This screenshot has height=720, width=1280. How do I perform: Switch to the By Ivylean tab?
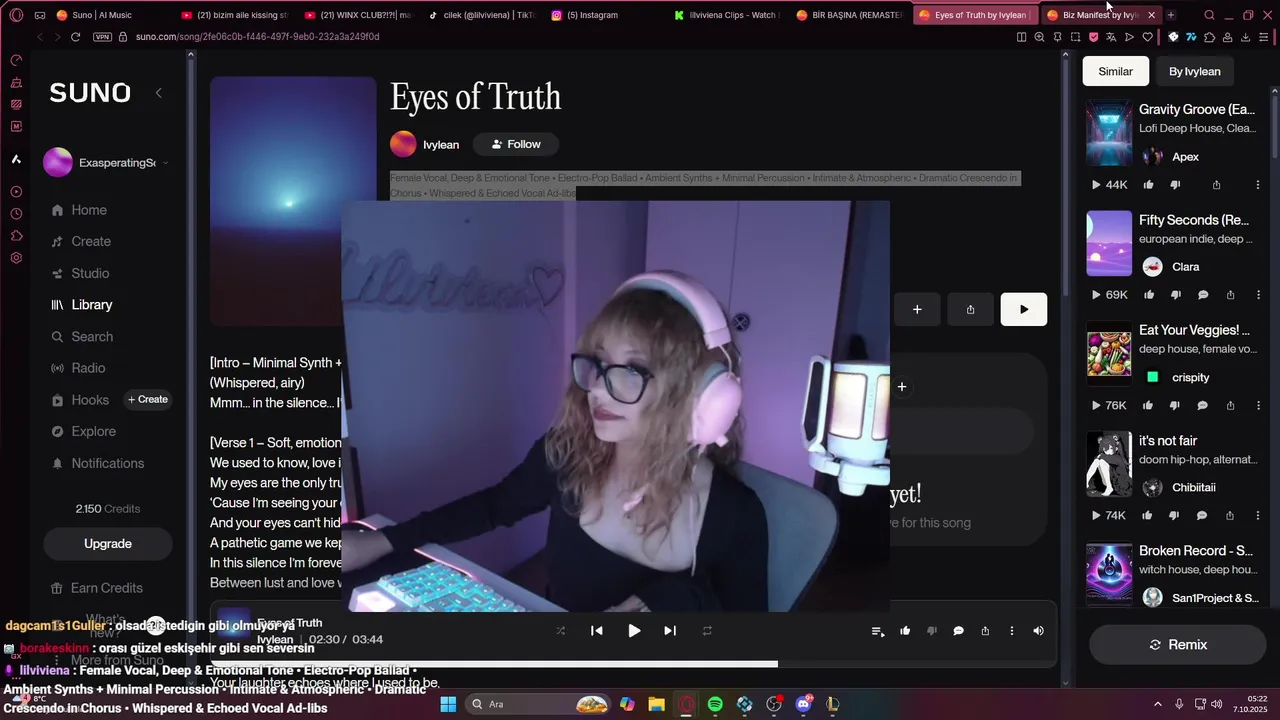[1195, 72]
